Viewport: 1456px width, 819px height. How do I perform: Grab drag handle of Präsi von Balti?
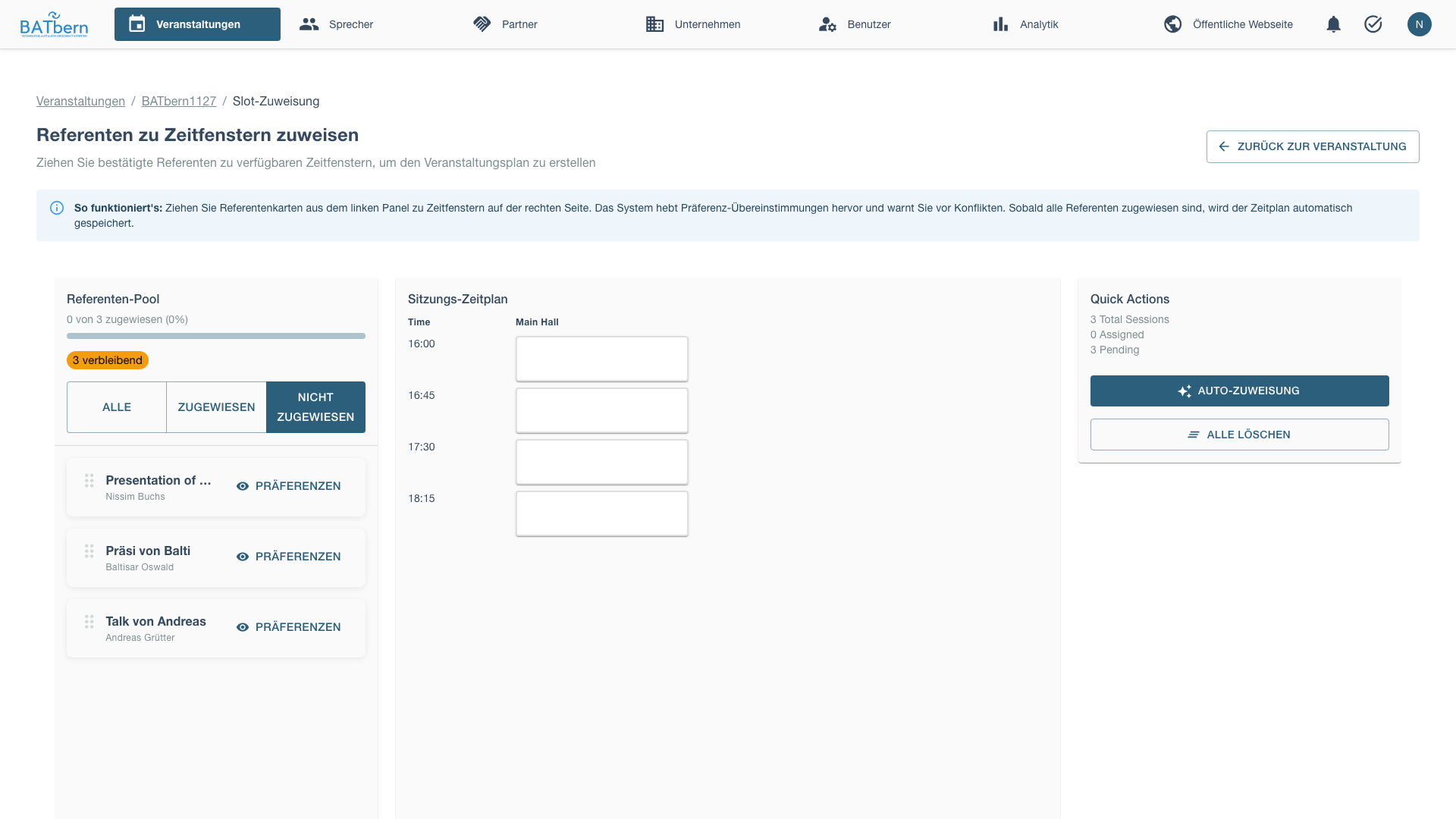click(x=89, y=551)
